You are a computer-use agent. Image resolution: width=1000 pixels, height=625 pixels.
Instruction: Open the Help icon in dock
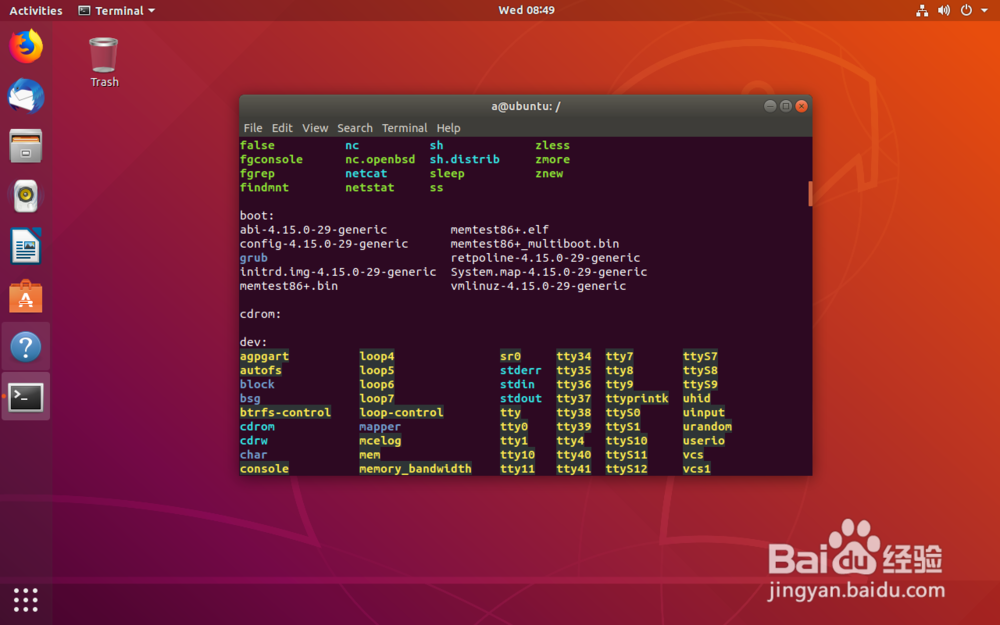coord(26,347)
